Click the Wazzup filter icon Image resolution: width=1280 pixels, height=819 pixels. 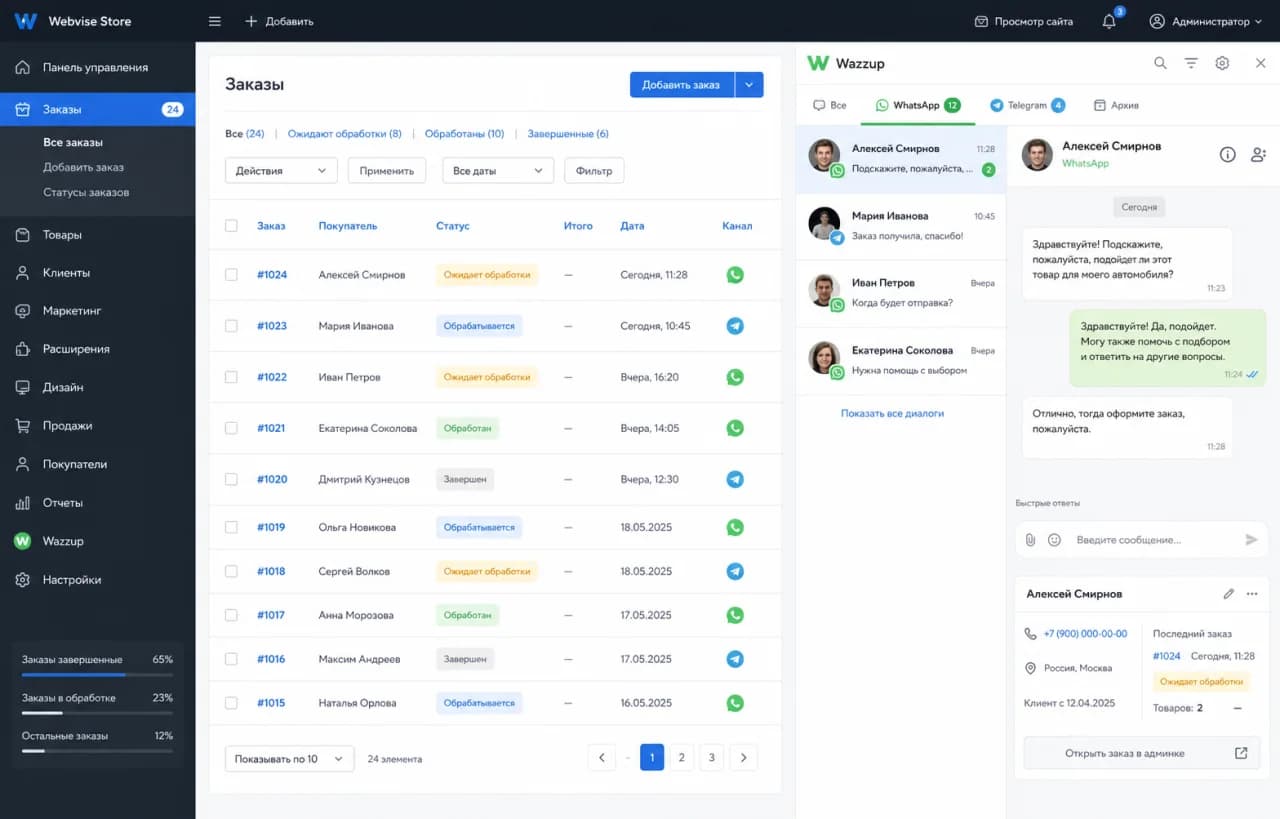[x=1191, y=63]
